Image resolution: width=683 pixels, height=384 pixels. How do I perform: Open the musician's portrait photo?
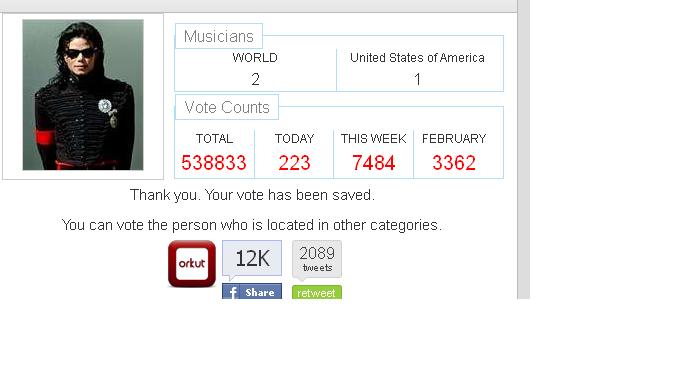pyautogui.click(x=83, y=95)
